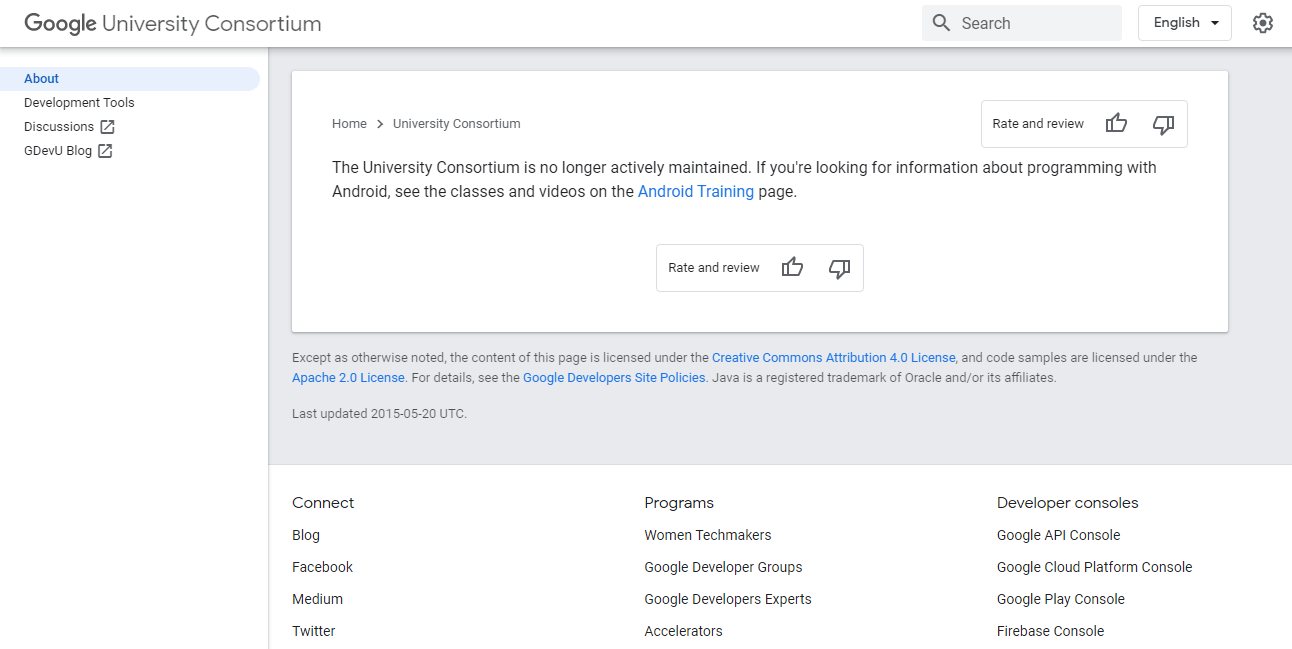The width and height of the screenshot is (1292, 649).
Task: Click the external link icon beside GDevU Blog
Action: tap(105, 151)
